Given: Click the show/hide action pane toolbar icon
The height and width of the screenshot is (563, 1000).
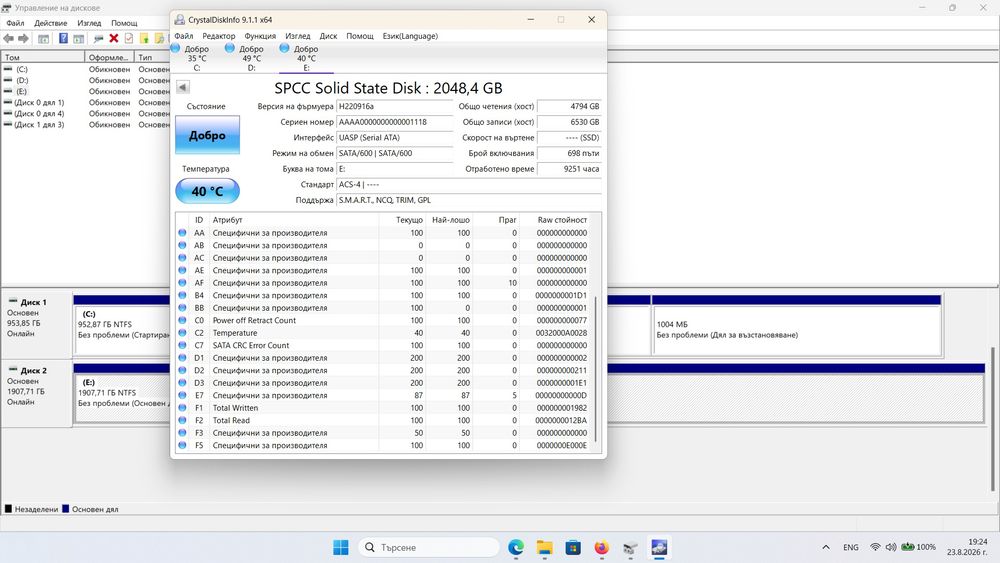Looking at the screenshot, I should (x=78, y=39).
